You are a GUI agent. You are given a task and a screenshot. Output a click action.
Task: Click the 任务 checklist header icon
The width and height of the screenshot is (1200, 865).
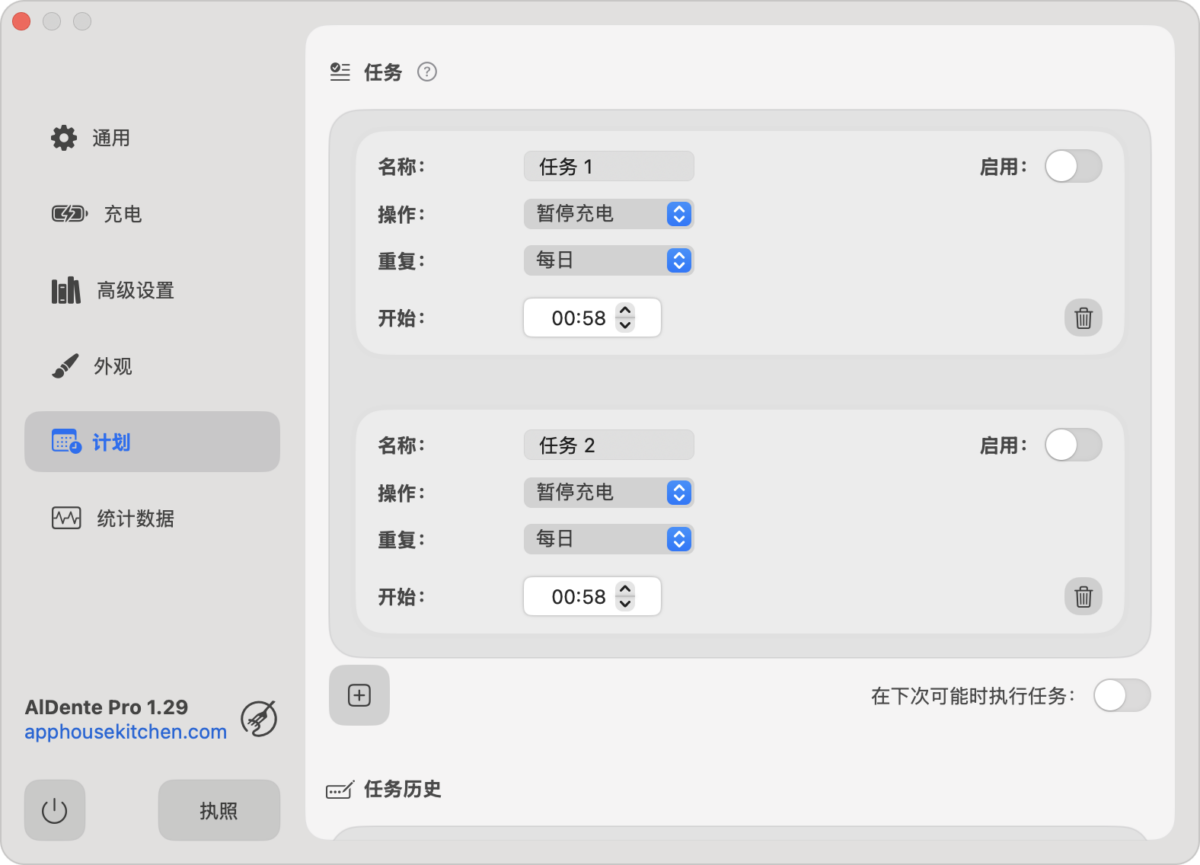pos(340,72)
